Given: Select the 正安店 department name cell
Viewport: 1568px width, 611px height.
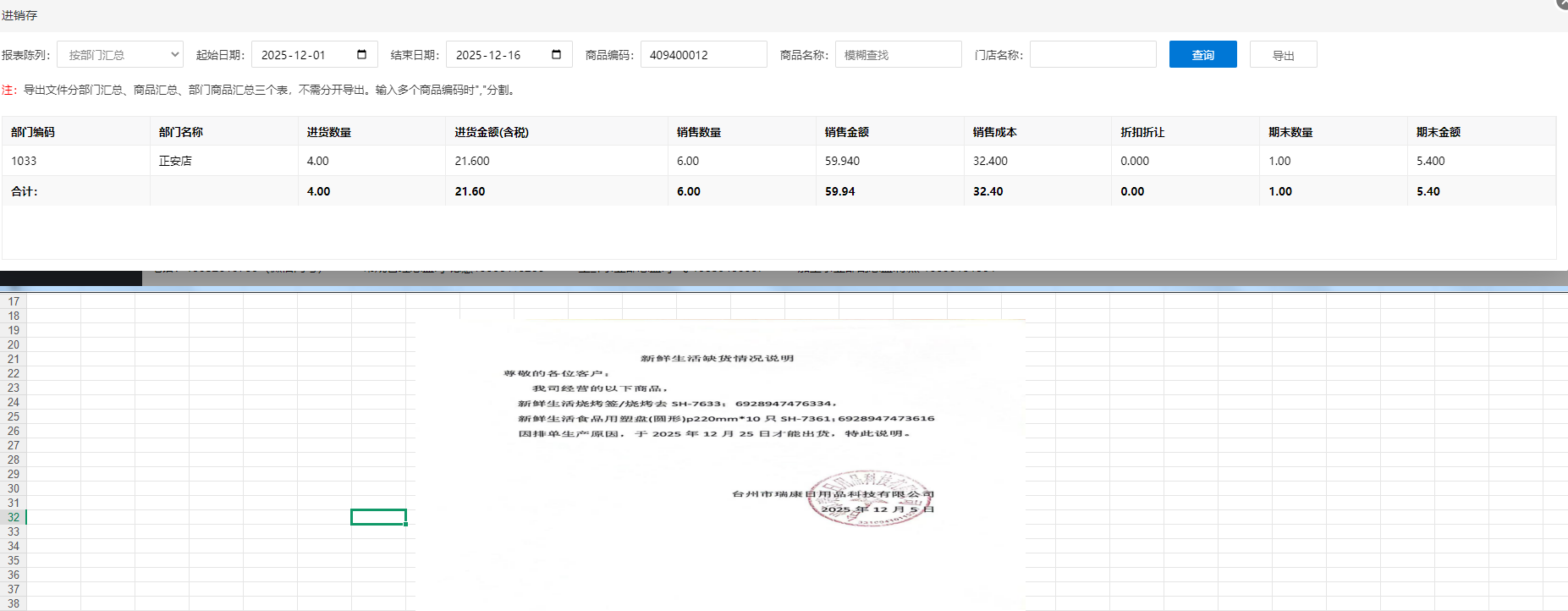Looking at the screenshot, I should tap(175, 161).
